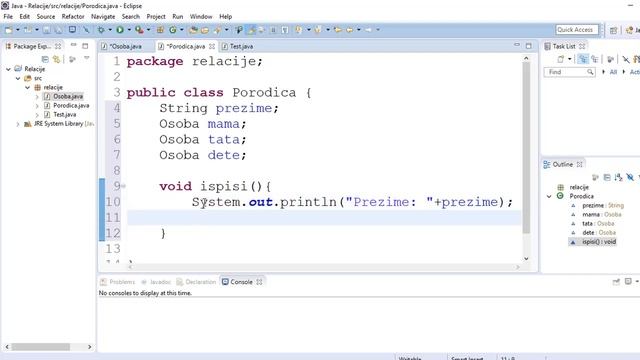640x360 pixels.
Task: Minimize the editor area
Action: (x=517, y=45)
